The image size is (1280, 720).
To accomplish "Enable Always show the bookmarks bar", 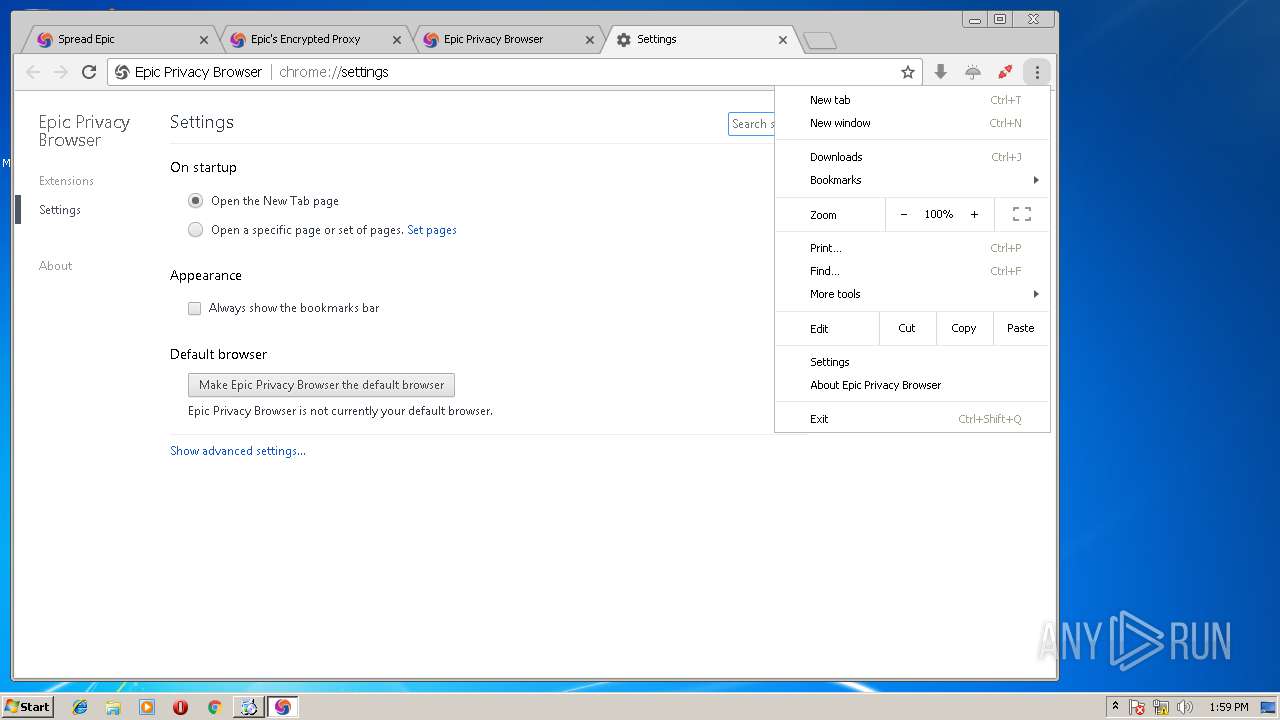I will click(195, 308).
